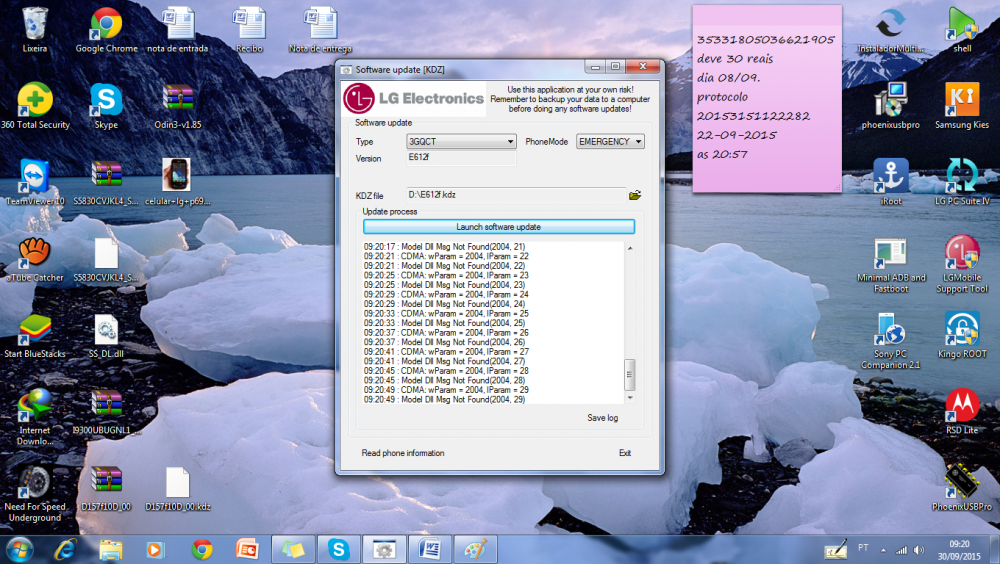Viewport: 1000px width, 564px height.
Task: Launch the Skype desktop shortcut
Action: 106,107
